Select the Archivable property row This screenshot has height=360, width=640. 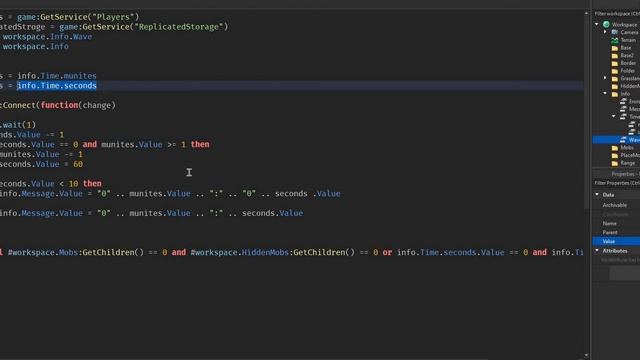pos(616,205)
